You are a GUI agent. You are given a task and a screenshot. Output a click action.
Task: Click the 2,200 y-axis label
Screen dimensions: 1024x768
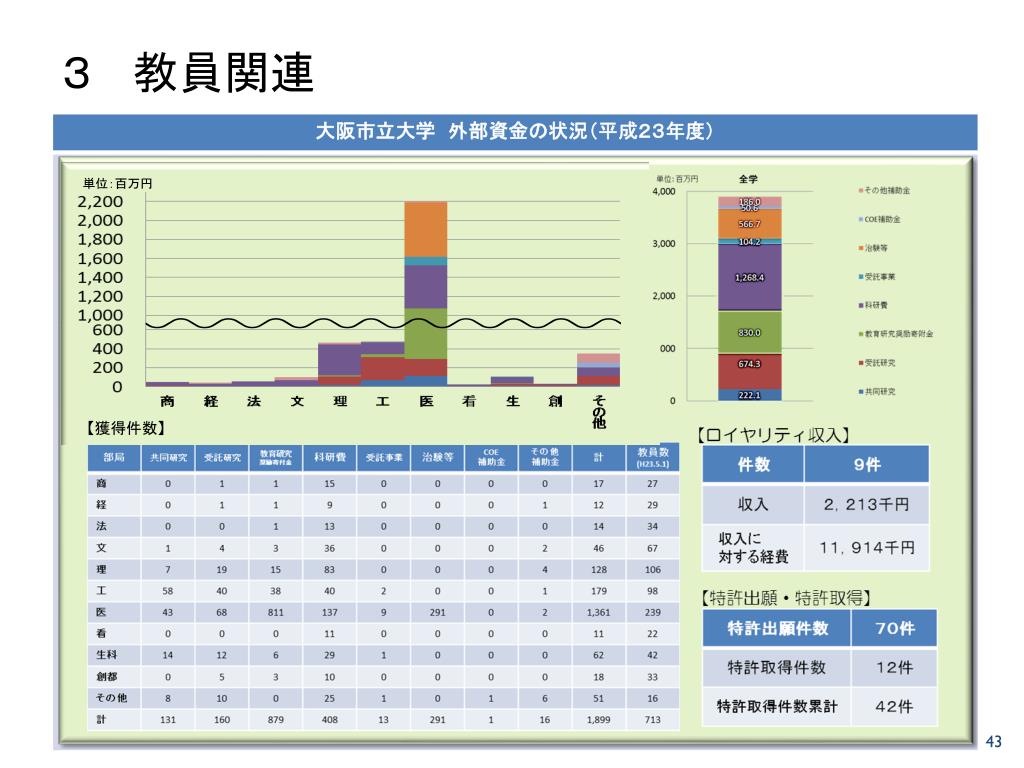(x=101, y=201)
